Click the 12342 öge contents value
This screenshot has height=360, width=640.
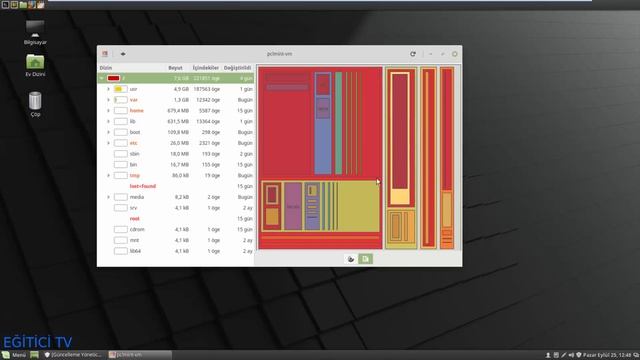208,100
